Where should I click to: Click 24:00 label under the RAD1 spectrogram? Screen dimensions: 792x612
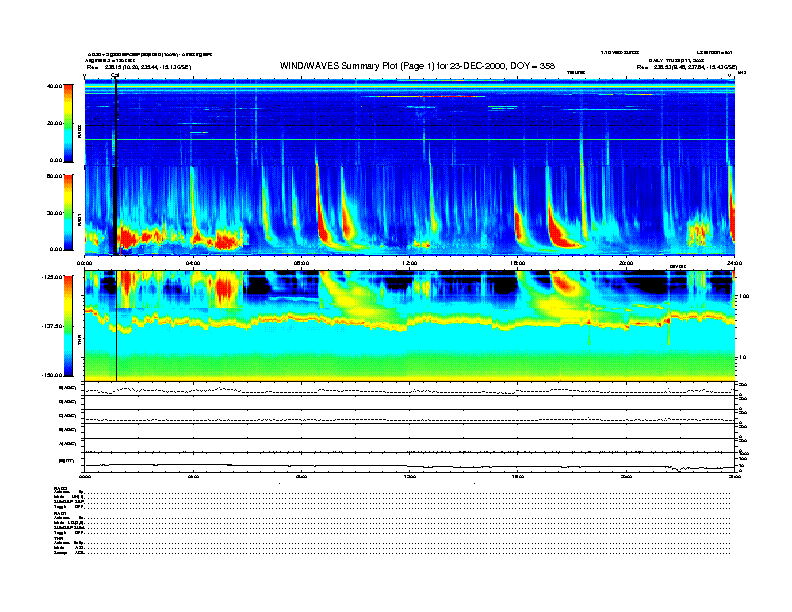coord(734,263)
